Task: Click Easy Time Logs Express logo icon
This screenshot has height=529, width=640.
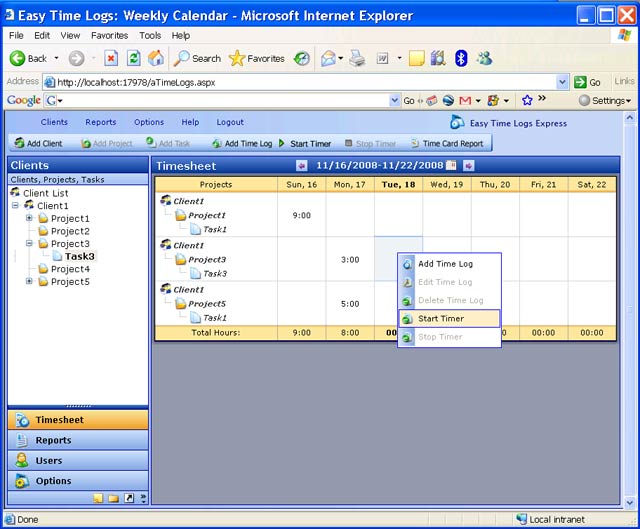Action: 457,122
